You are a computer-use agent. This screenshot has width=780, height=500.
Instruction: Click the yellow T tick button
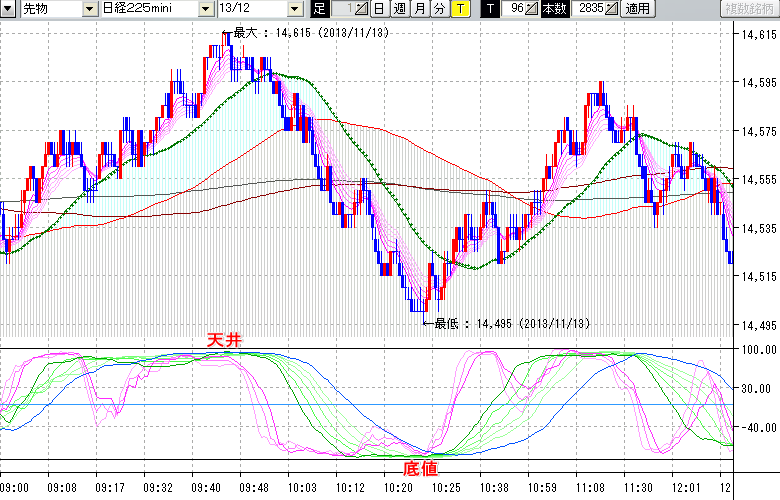459,9
